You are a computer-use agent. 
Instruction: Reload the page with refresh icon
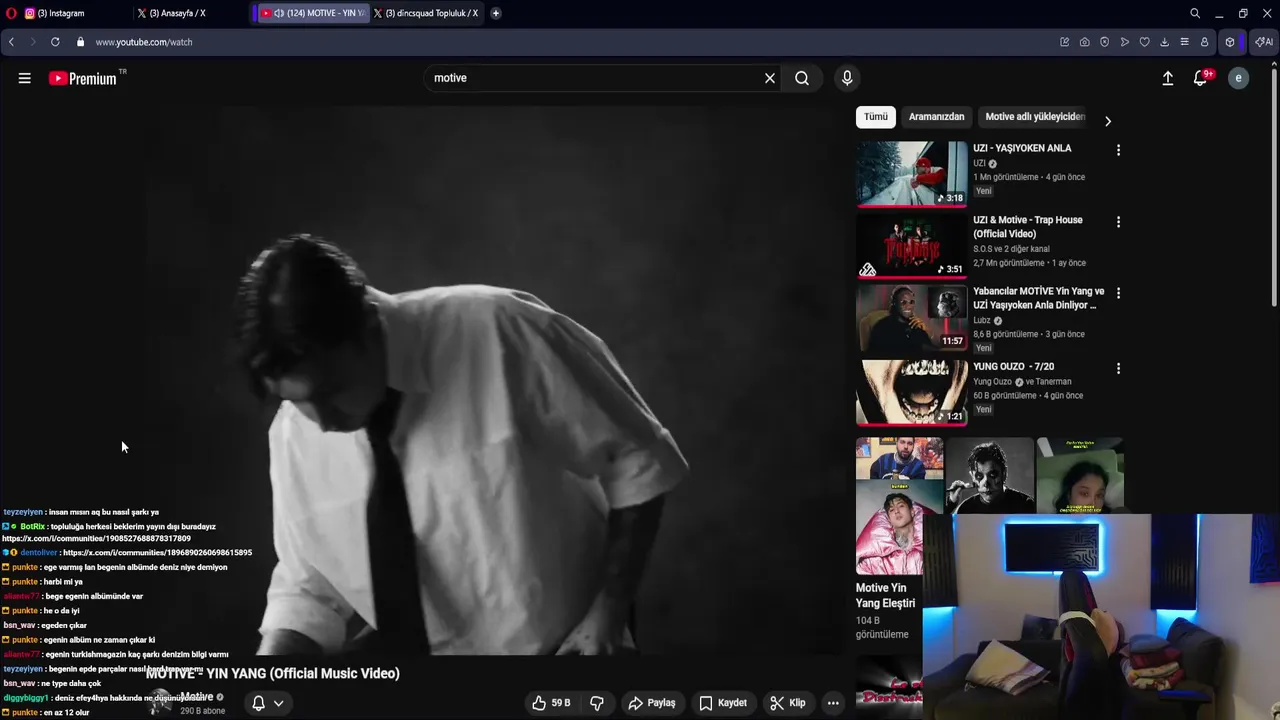[x=55, y=42]
